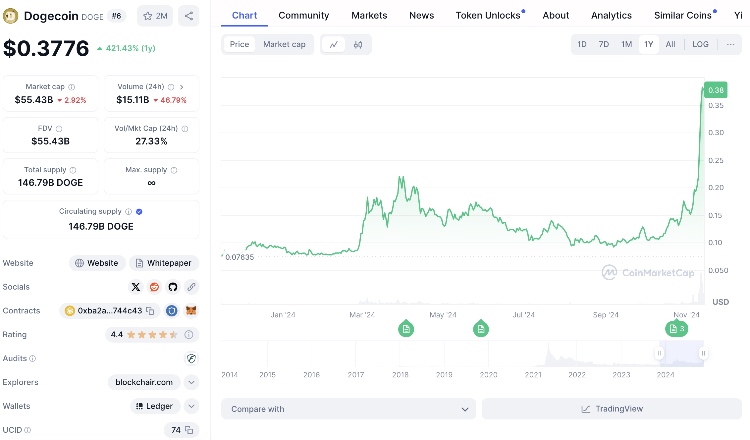This screenshot has height=440, width=750.
Task: Open the Similar Coins tab
Action: [683, 15]
